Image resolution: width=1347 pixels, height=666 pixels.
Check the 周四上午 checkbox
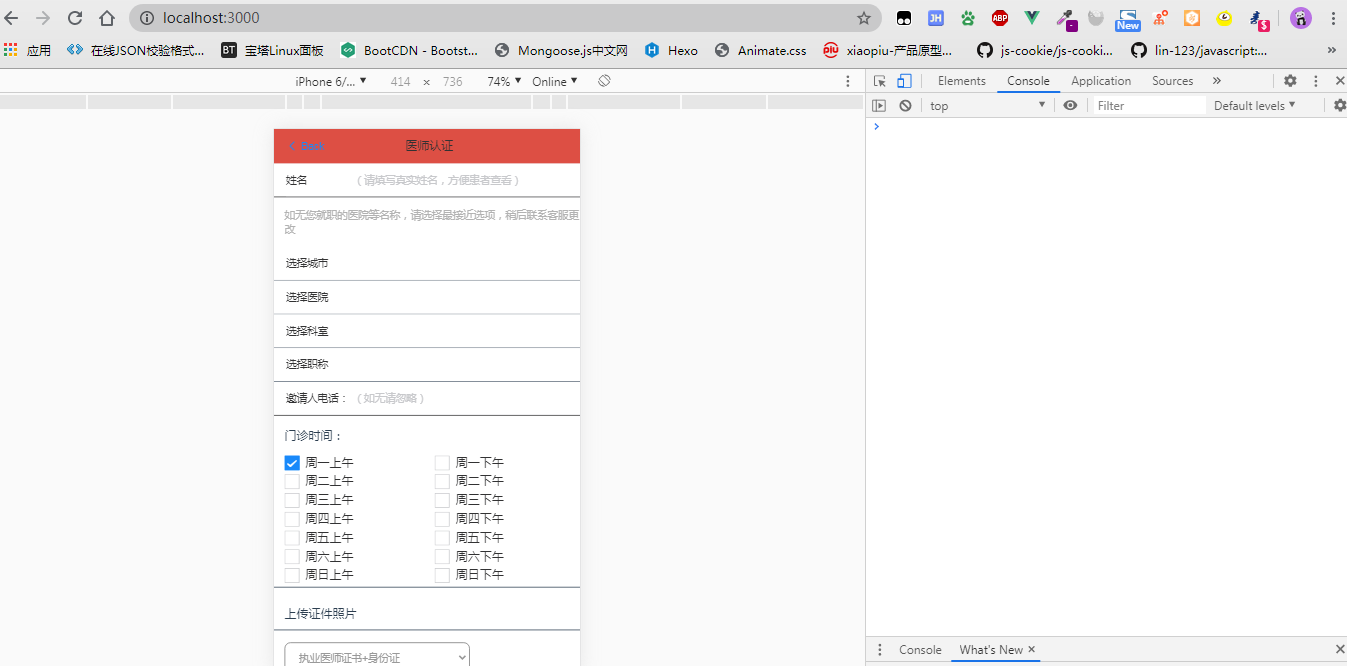[292, 519]
